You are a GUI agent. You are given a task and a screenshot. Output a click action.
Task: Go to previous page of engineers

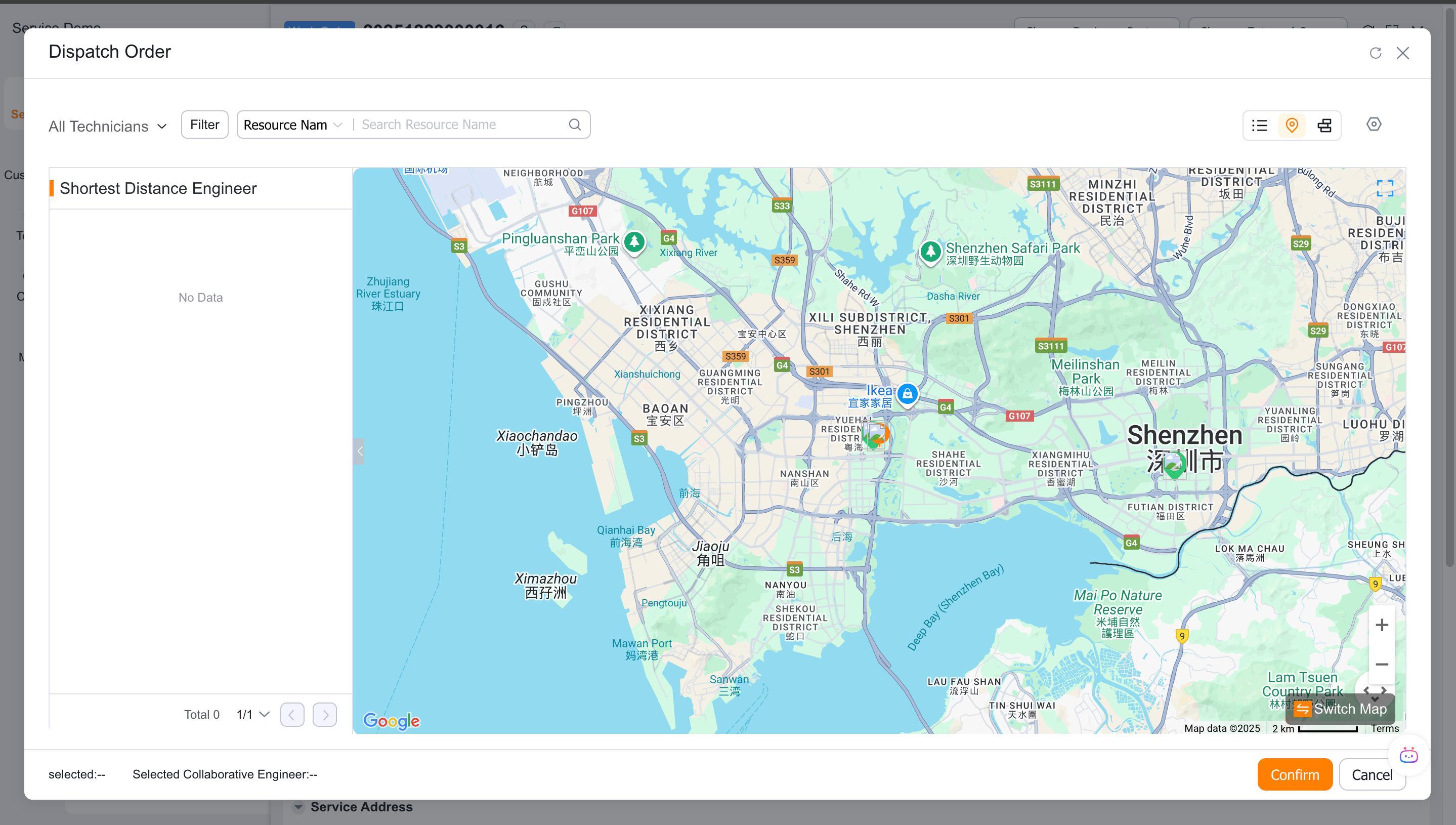point(292,715)
